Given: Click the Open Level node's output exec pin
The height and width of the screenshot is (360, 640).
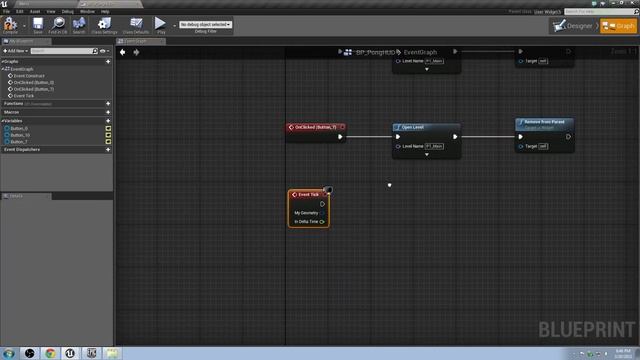Looking at the screenshot, I should point(455,137).
